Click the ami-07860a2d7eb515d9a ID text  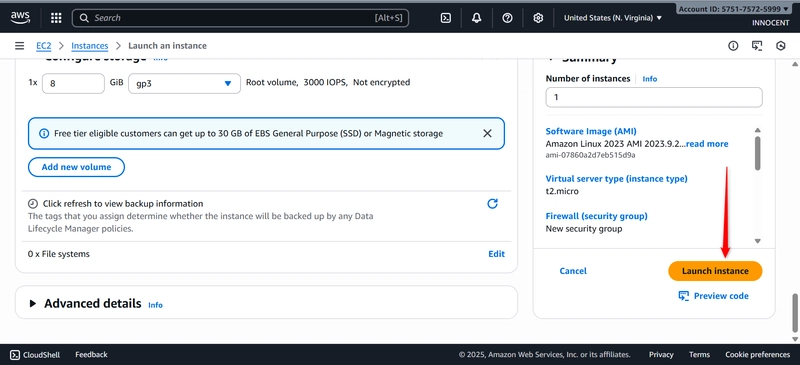590,155
